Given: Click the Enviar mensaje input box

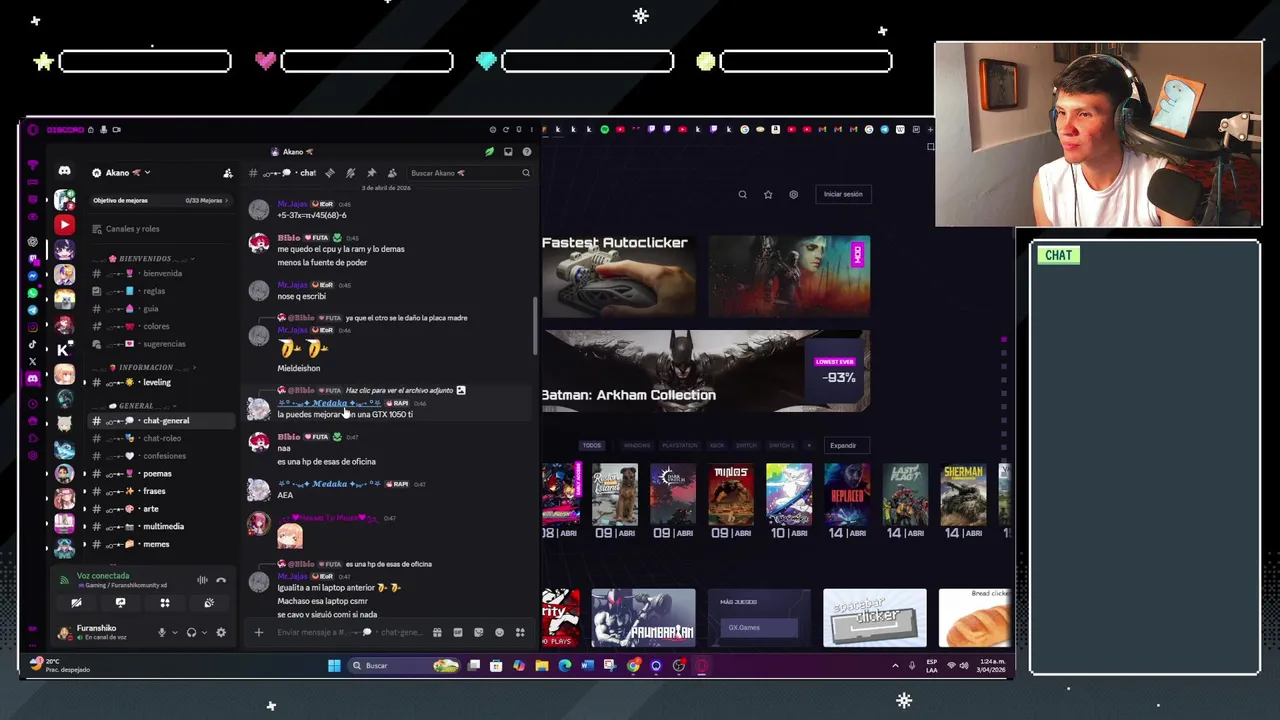Looking at the screenshot, I should coord(349,632).
